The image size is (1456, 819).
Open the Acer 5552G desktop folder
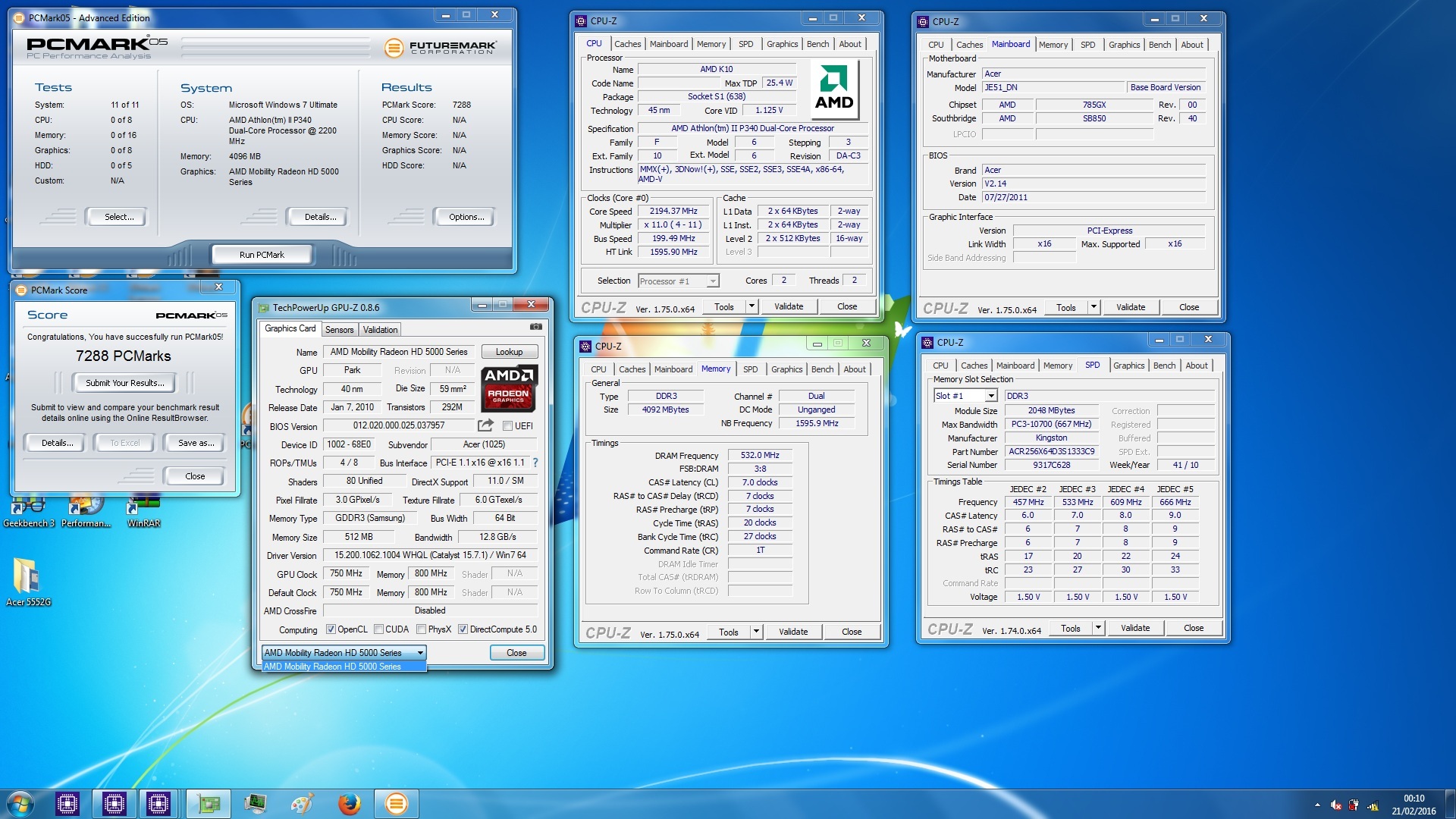tap(28, 582)
